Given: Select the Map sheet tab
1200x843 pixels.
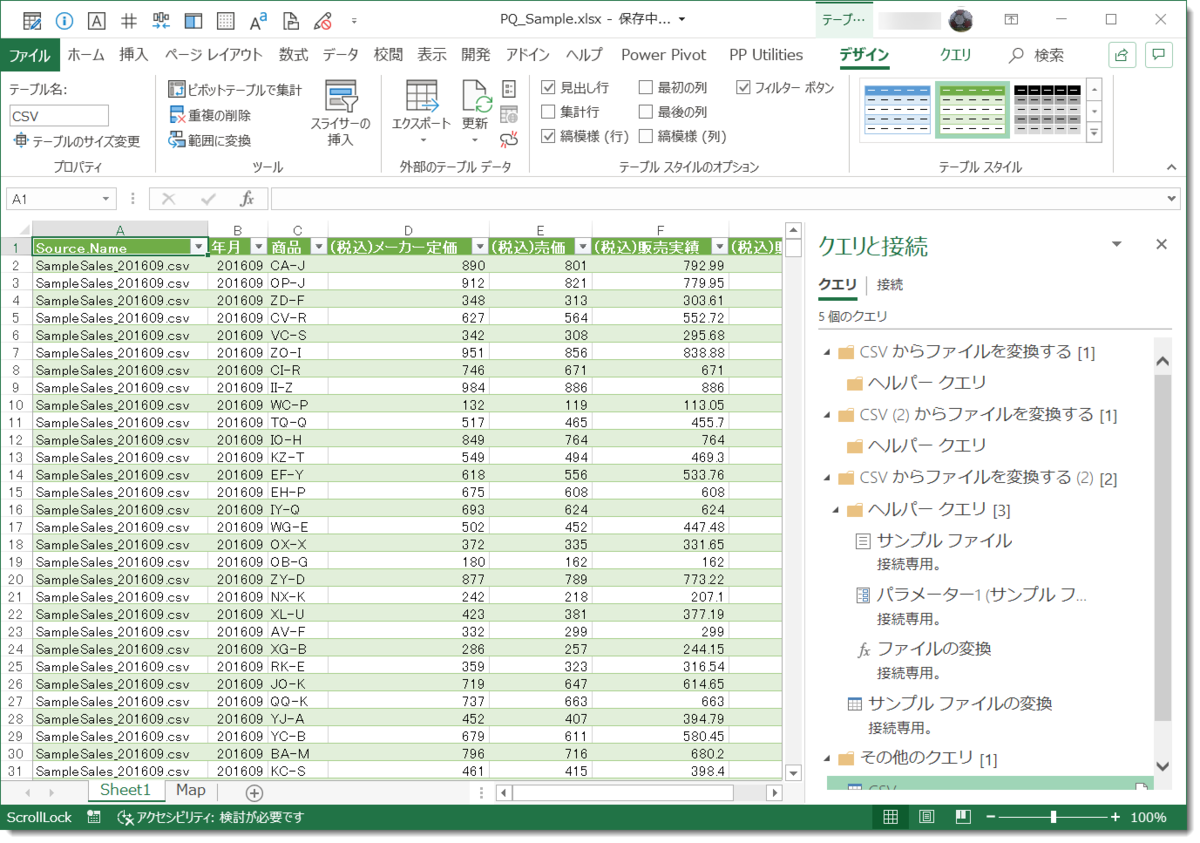Looking at the screenshot, I should click(x=190, y=791).
